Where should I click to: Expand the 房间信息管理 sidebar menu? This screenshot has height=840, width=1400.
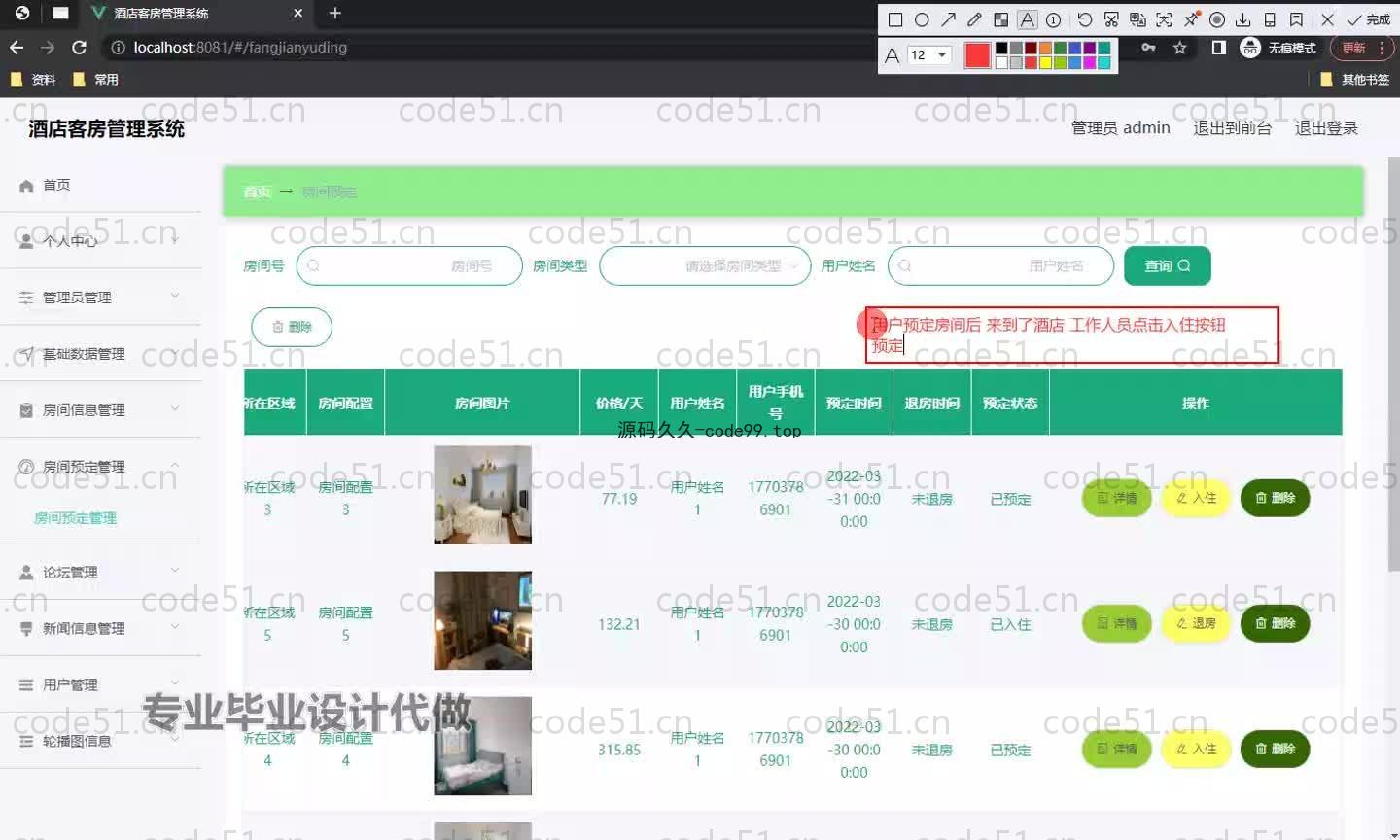point(100,409)
